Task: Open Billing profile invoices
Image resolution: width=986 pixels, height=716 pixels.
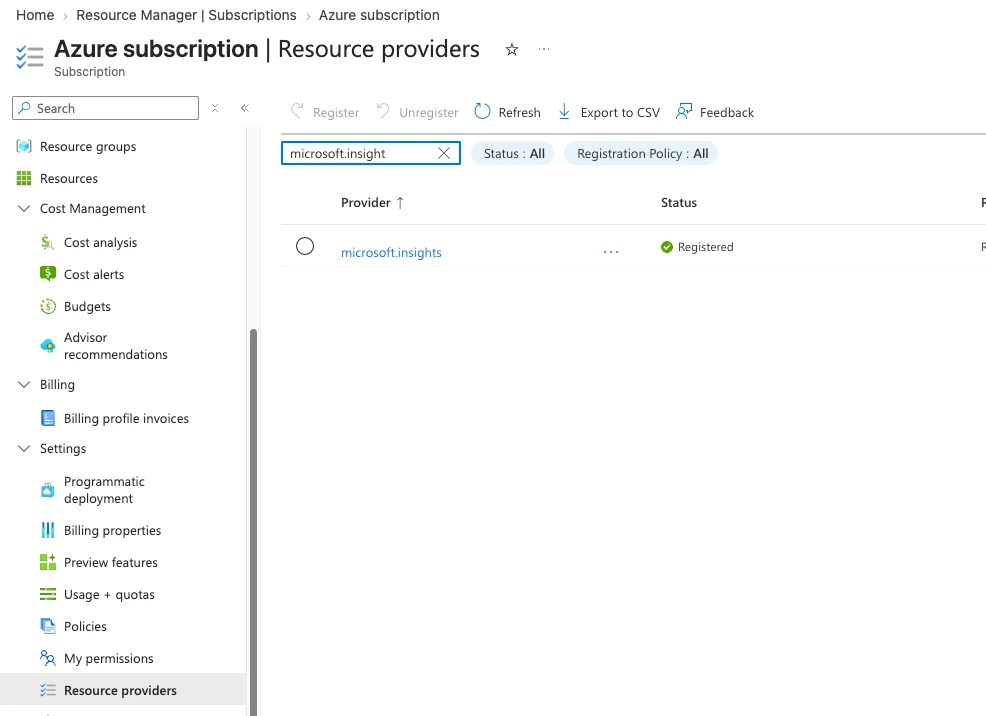Action: point(126,419)
